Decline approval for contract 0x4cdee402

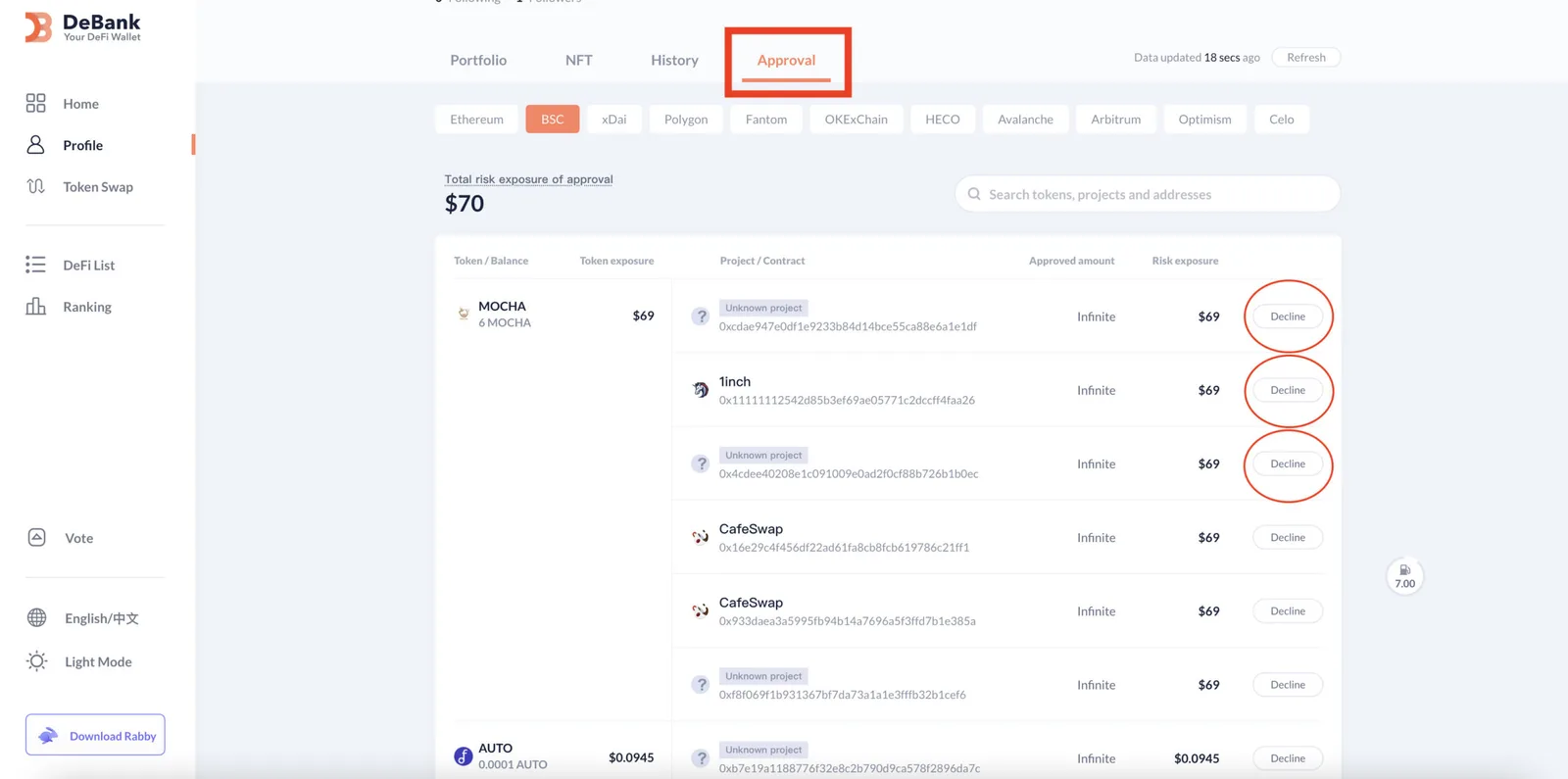[x=1288, y=463]
